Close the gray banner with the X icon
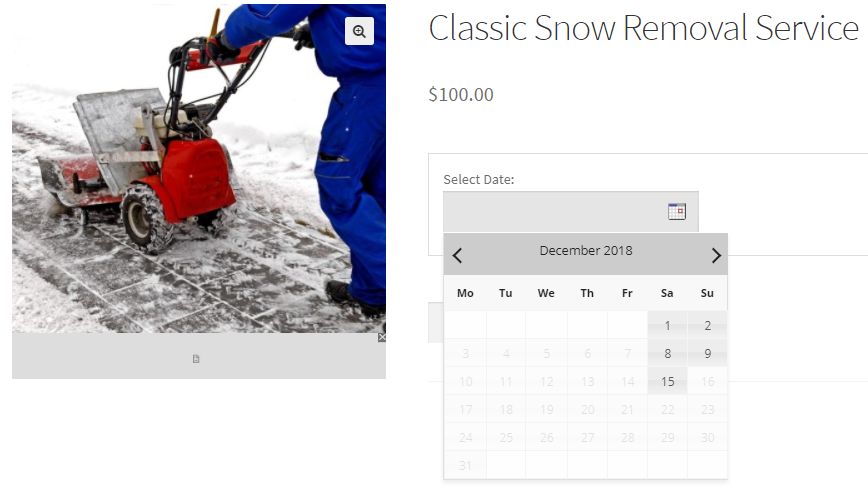Screen dimensions: 868x491 click(381, 338)
